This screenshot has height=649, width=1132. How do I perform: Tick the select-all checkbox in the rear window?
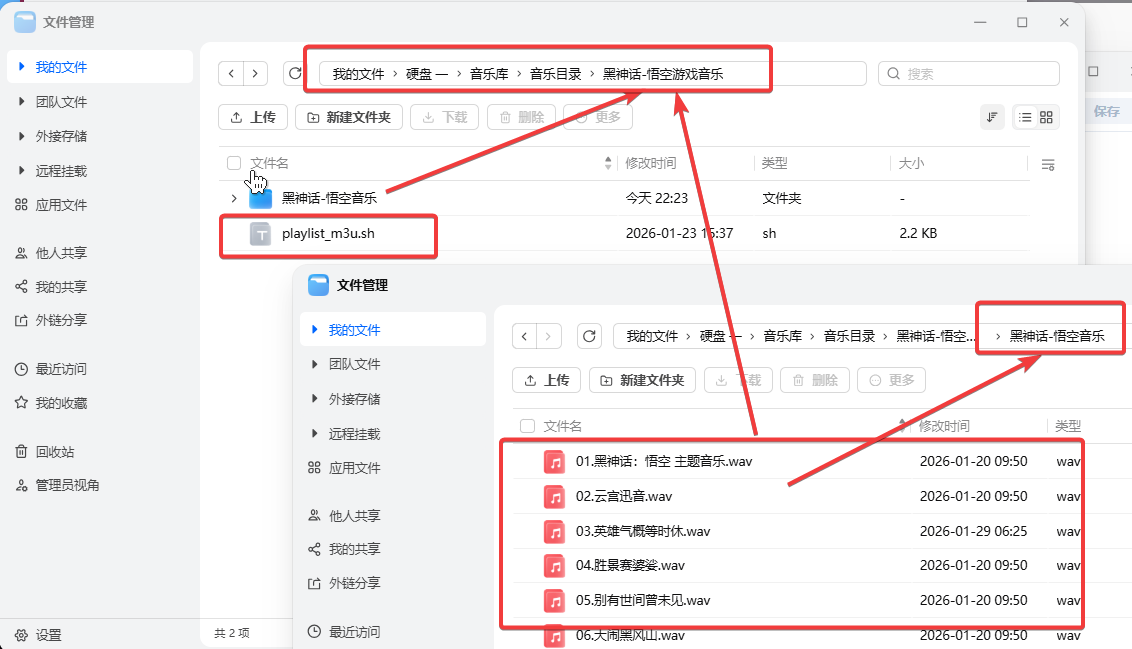coord(234,163)
